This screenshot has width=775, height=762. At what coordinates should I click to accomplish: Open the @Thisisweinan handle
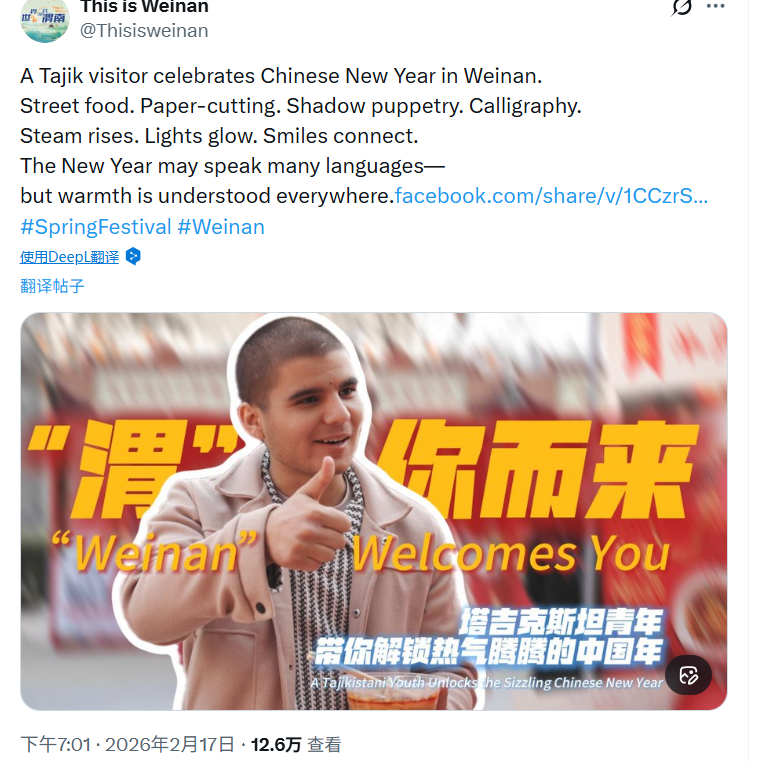(x=144, y=31)
